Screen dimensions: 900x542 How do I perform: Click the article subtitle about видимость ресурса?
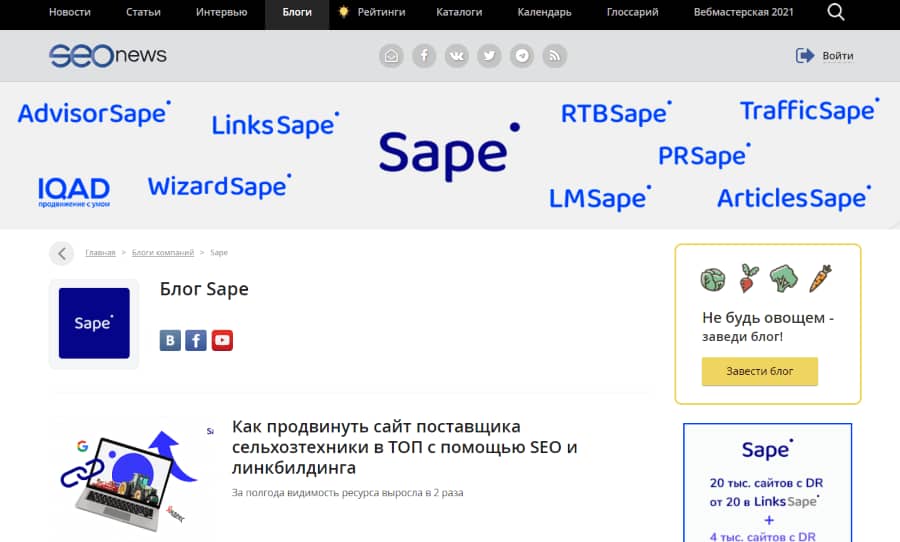point(347,493)
